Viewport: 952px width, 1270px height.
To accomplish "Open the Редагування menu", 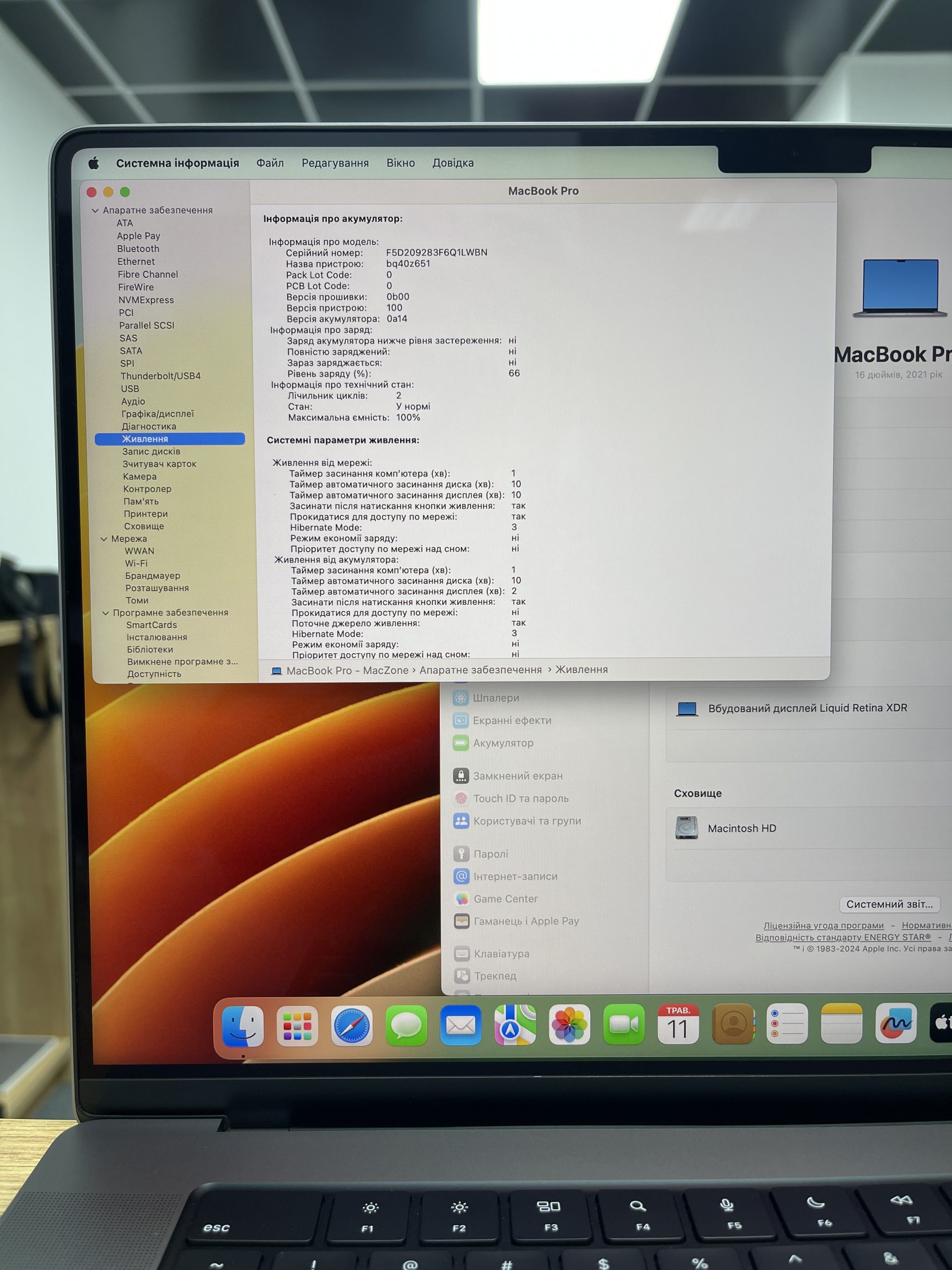I will coord(335,163).
